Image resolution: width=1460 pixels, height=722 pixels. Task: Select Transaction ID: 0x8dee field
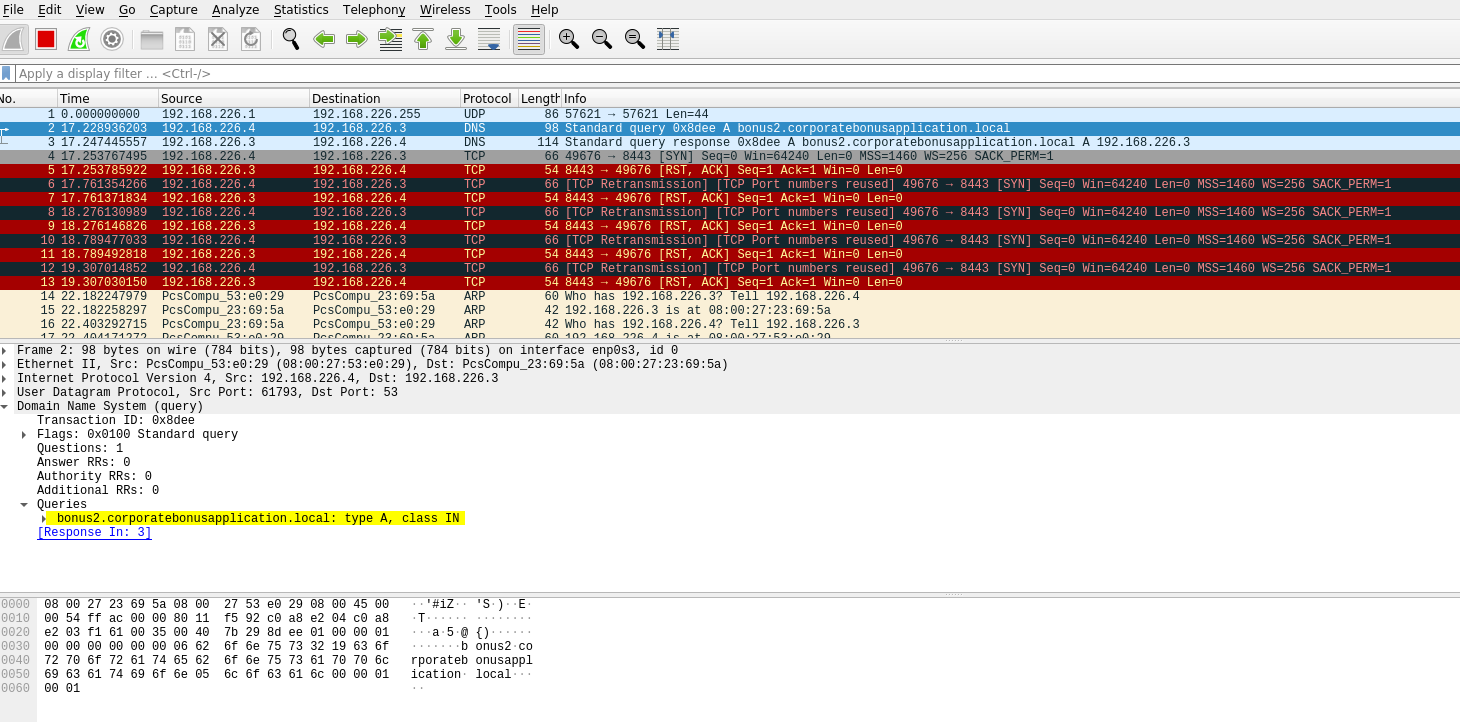pyautogui.click(x=116, y=421)
